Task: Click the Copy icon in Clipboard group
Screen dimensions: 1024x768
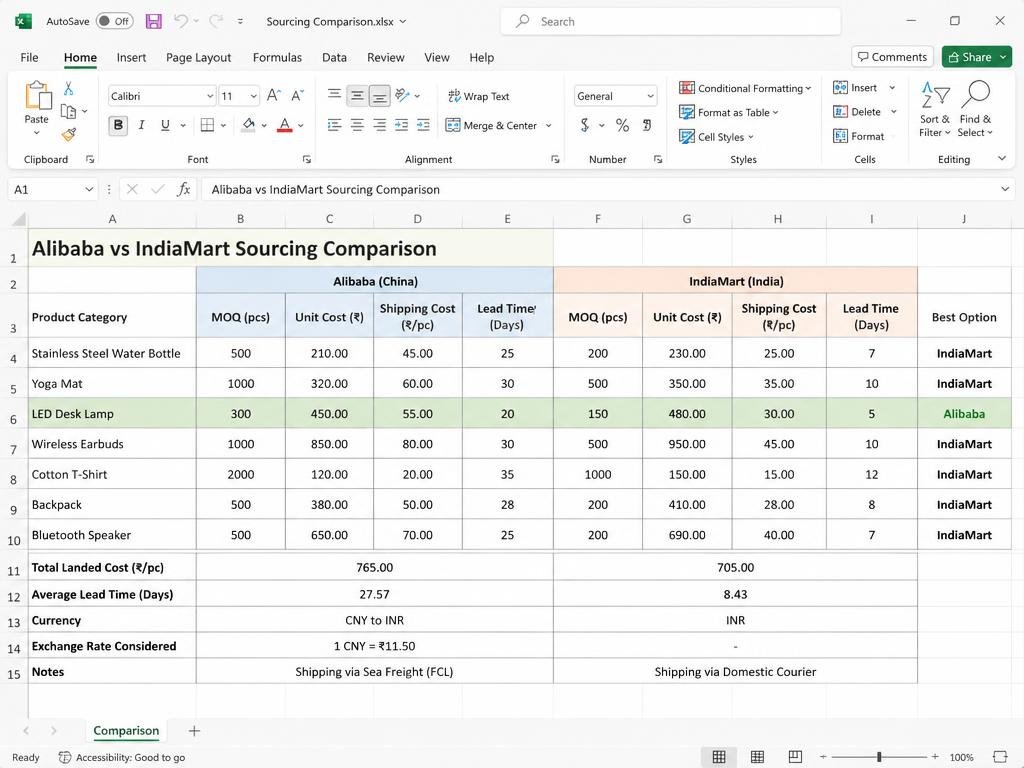Action: coord(68,111)
